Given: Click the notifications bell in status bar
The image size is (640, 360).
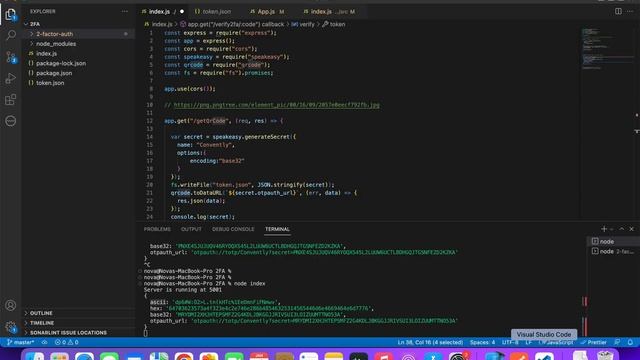Looking at the screenshot, I should 630,342.
